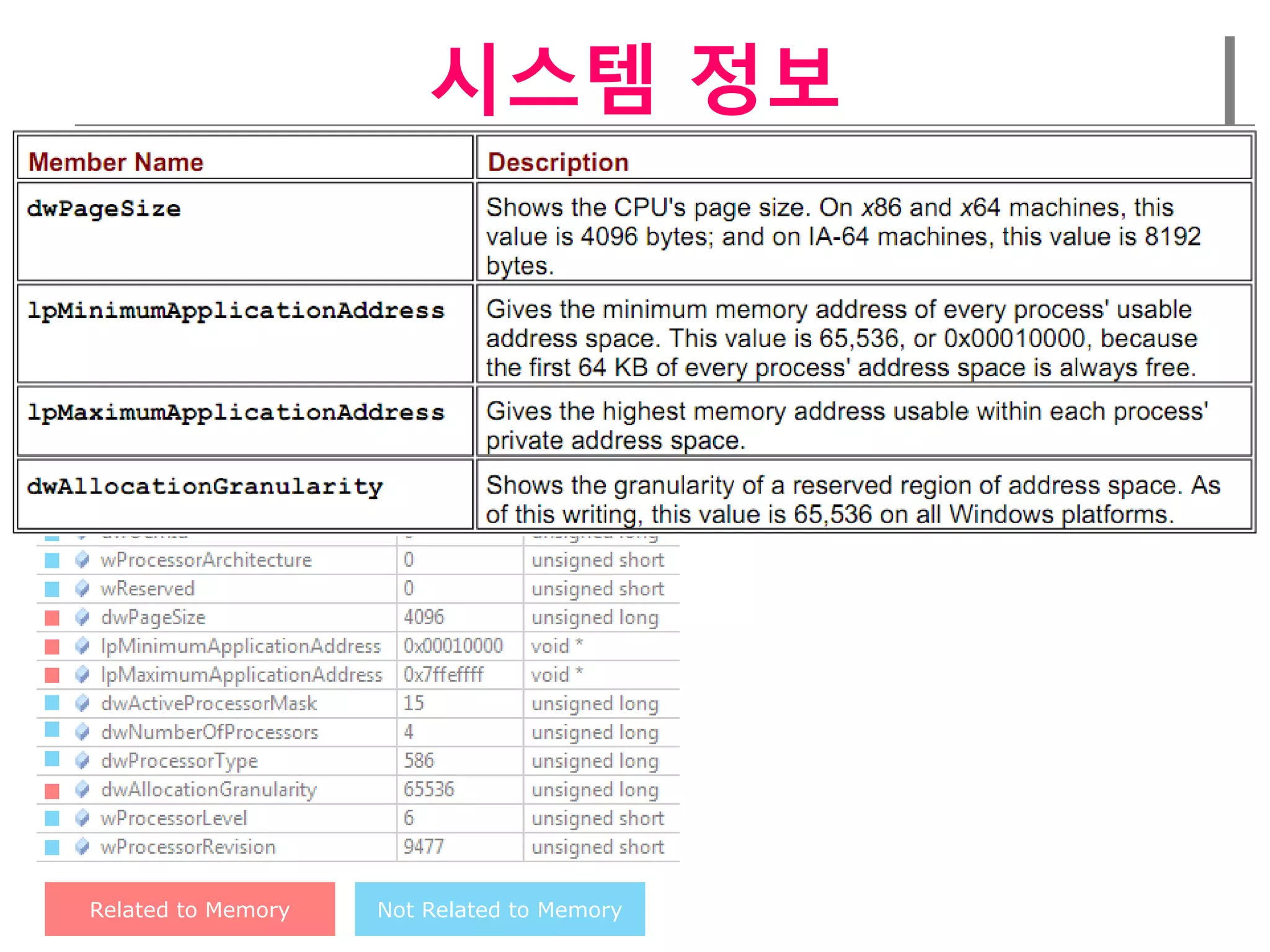Click the description about reserved region granularity

click(x=853, y=500)
